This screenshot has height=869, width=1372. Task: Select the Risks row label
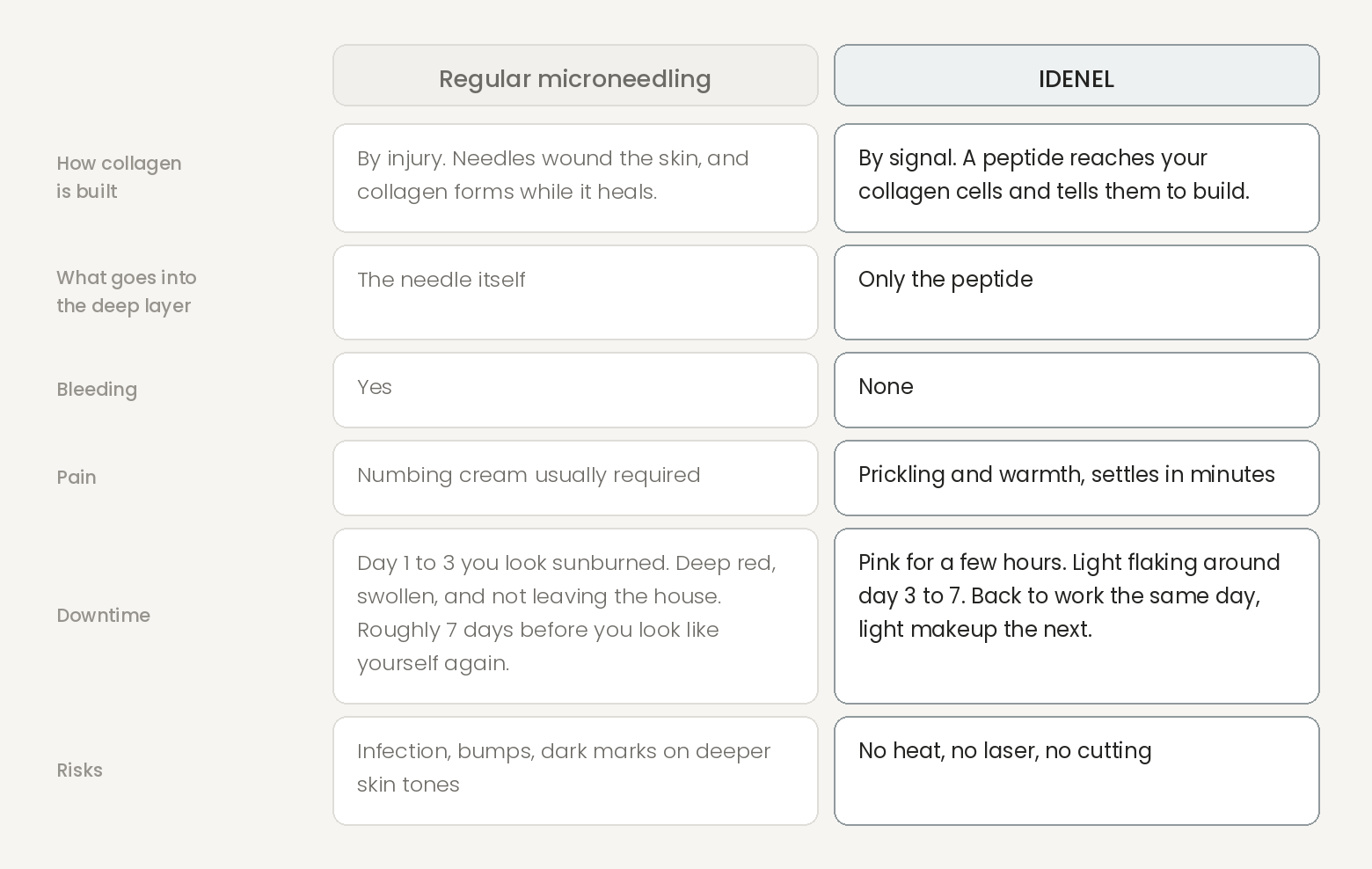click(x=79, y=770)
